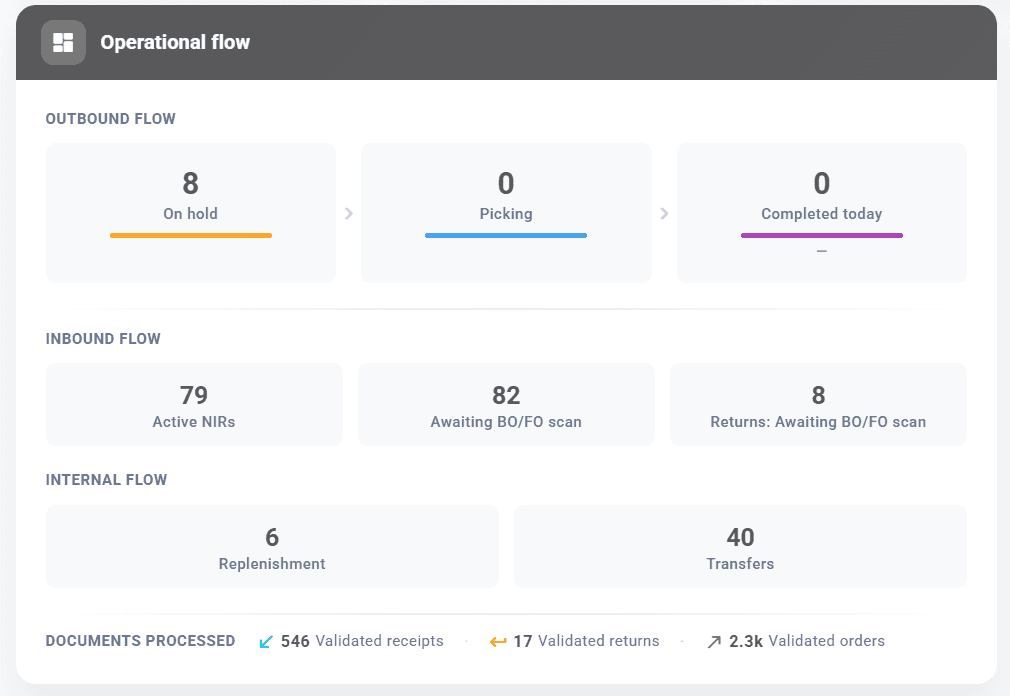Image resolution: width=1010 pixels, height=696 pixels.
Task: Click the Operational flow title
Action: tap(175, 42)
